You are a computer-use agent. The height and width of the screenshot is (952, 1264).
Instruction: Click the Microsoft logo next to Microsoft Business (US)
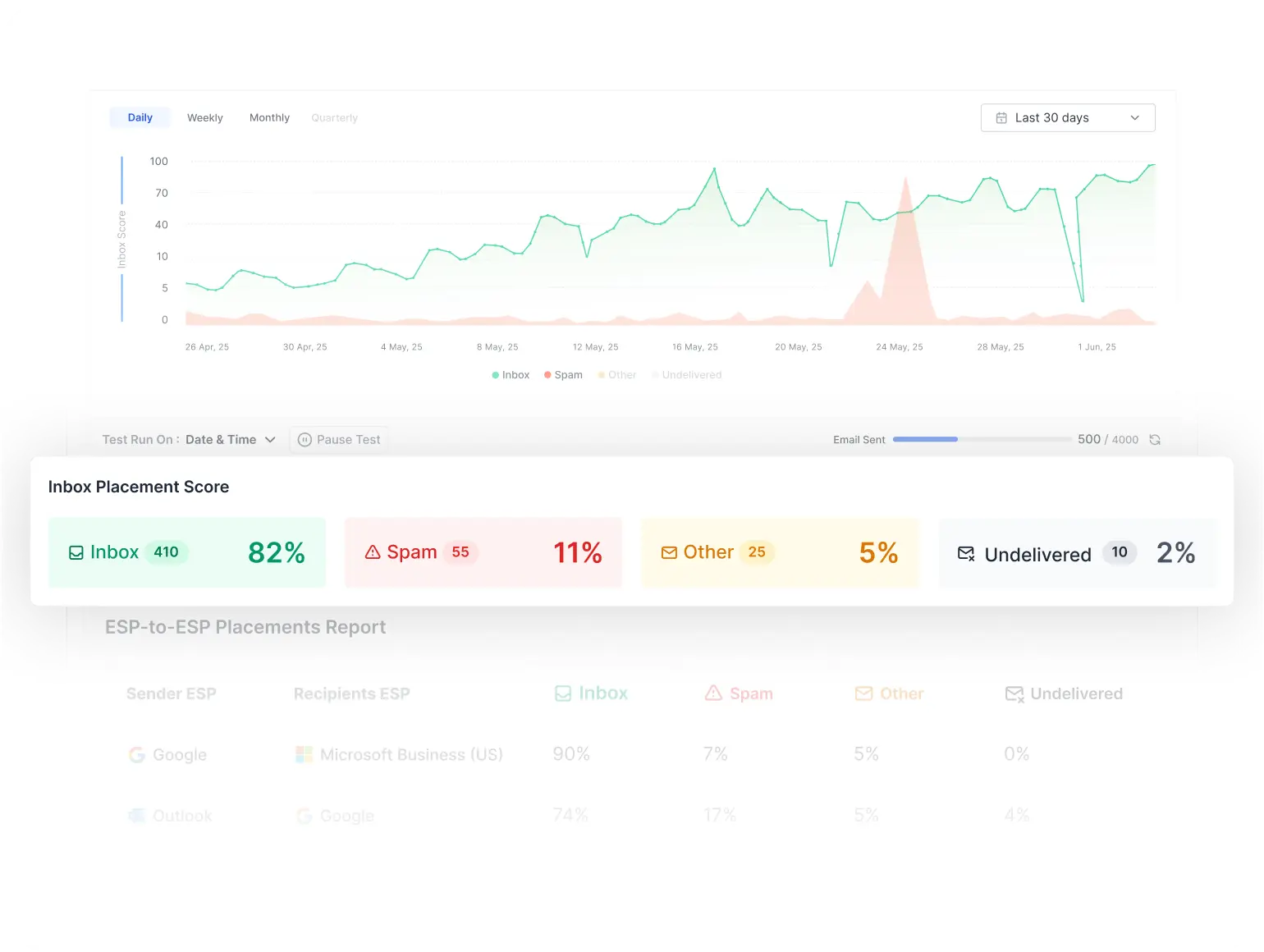pyautogui.click(x=305, y=754)
